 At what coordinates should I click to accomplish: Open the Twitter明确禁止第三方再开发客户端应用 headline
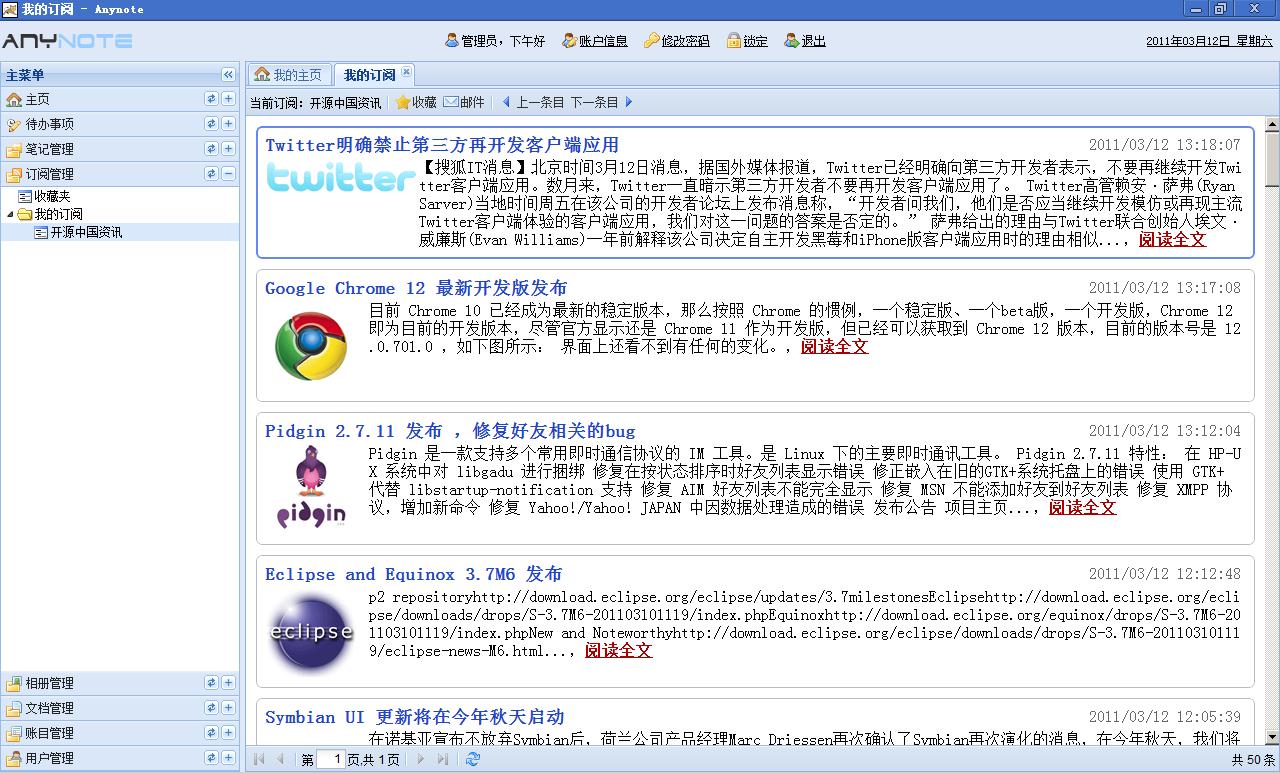(x=442, y=145)
